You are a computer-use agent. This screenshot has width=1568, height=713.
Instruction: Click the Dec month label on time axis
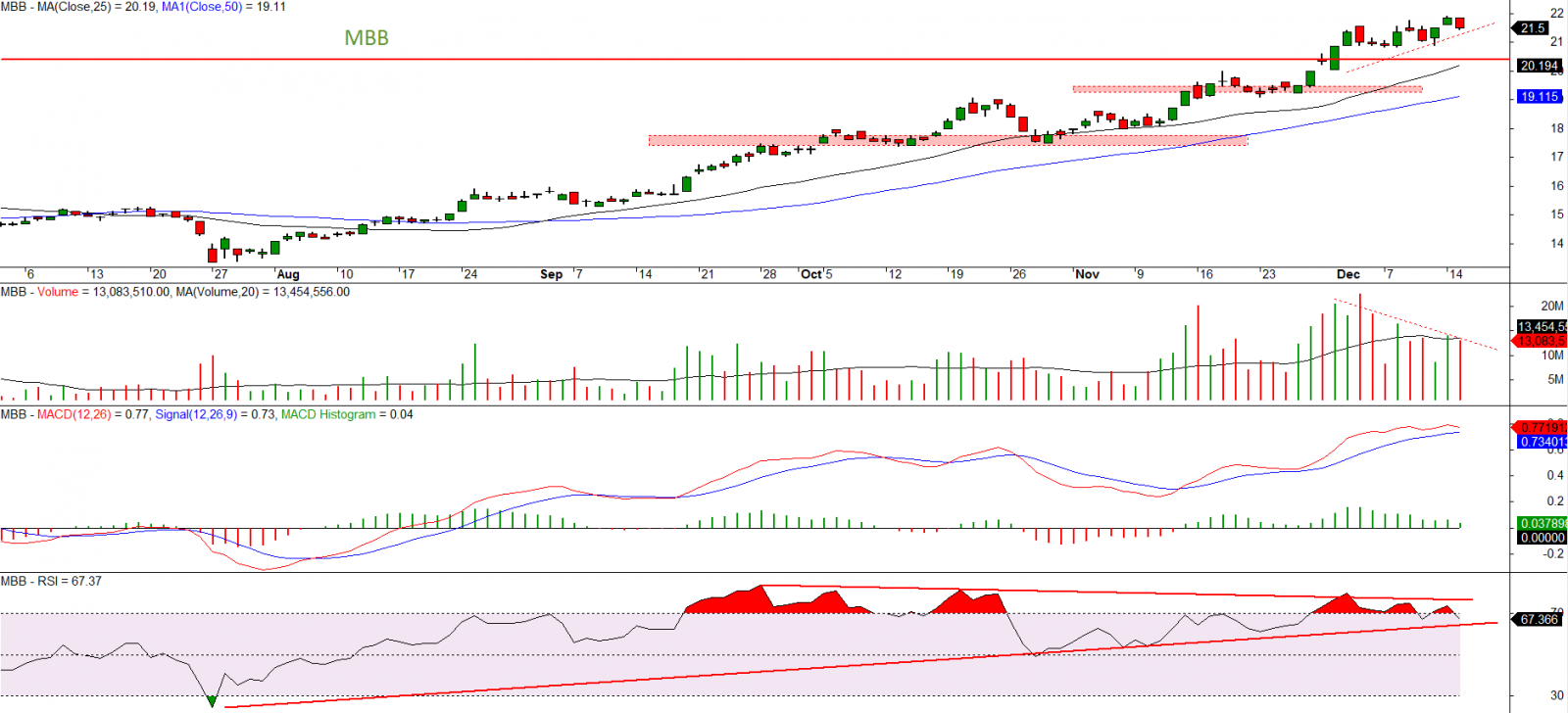point(1348,274)
